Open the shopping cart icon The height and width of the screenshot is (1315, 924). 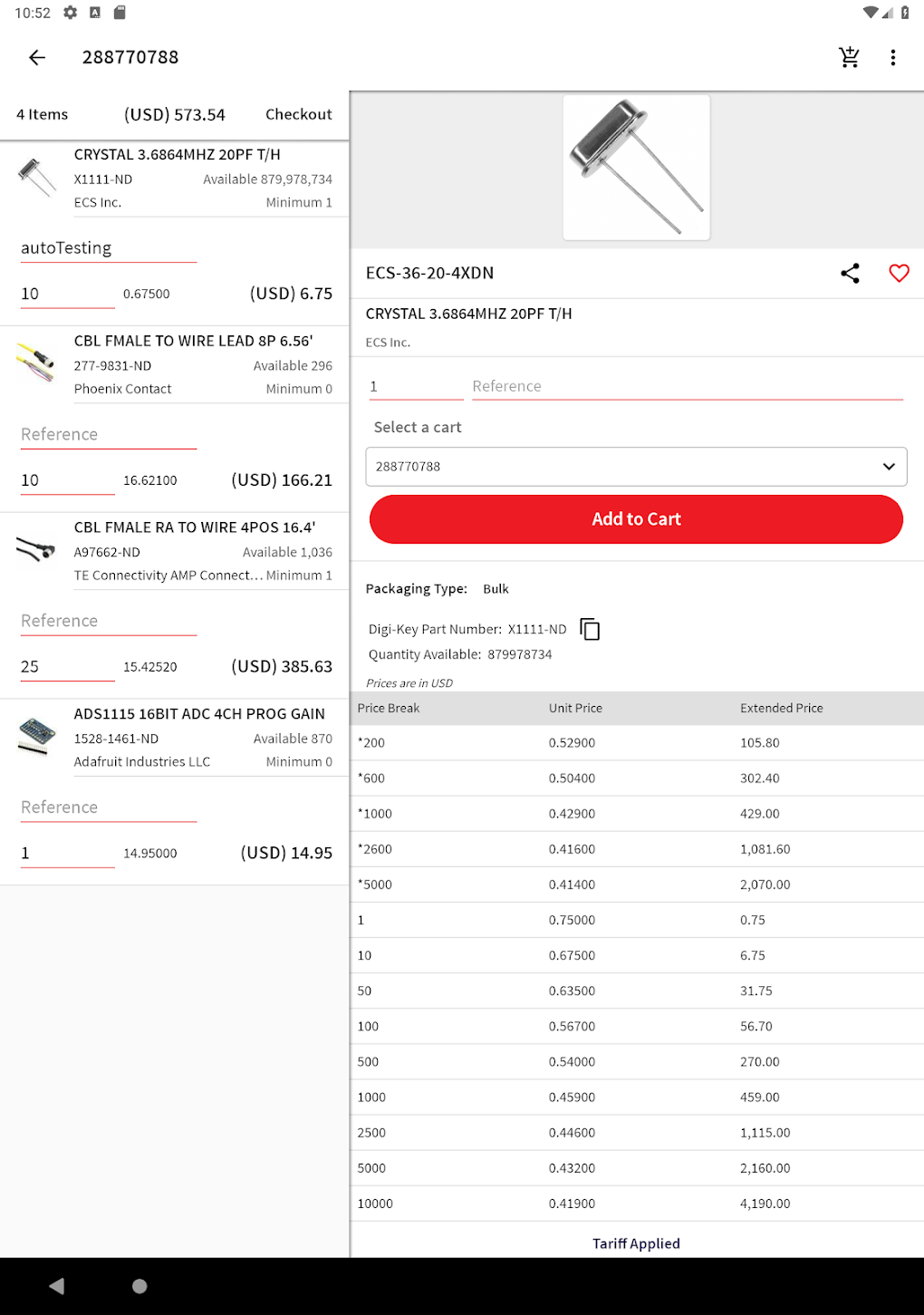pos(849,57)
